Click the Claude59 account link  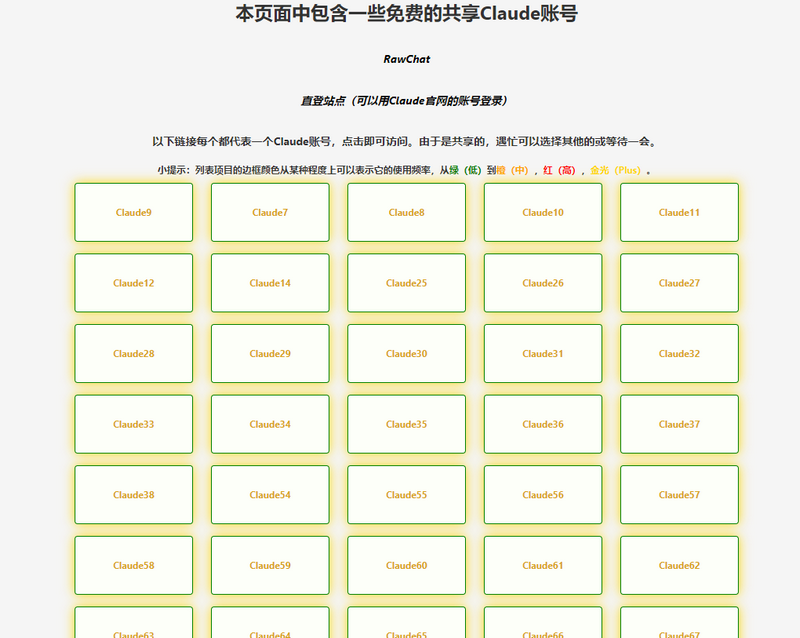(x=270, y=565)
